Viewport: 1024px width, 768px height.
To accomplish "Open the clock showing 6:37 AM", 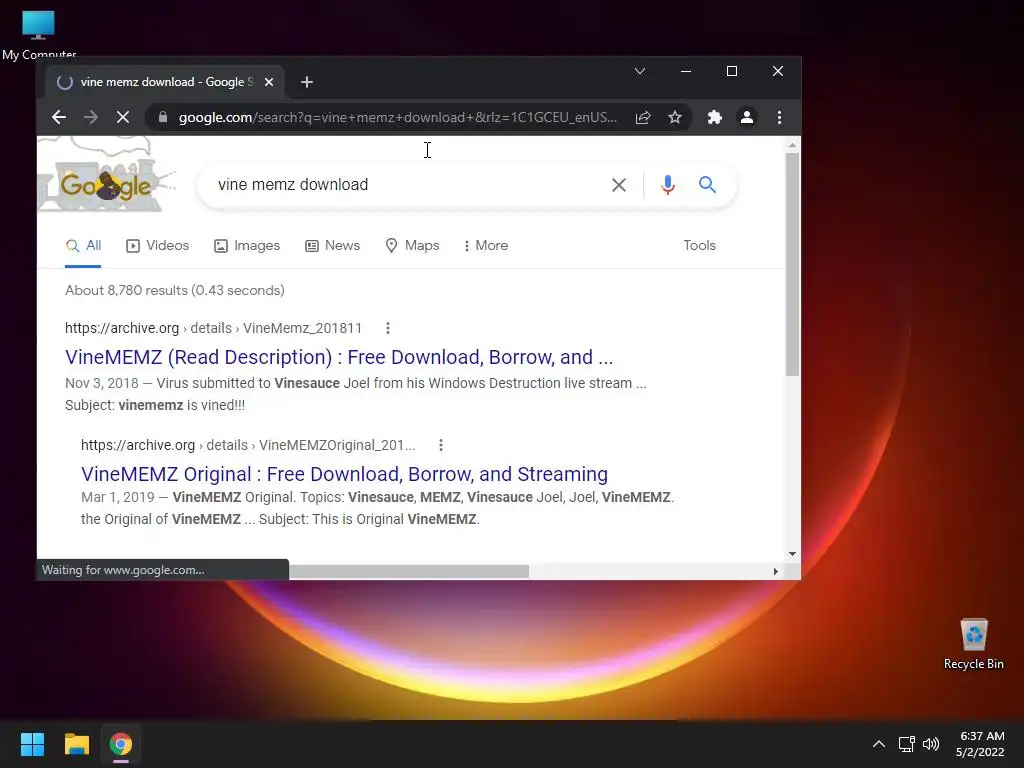I will [x=980, y=744].
